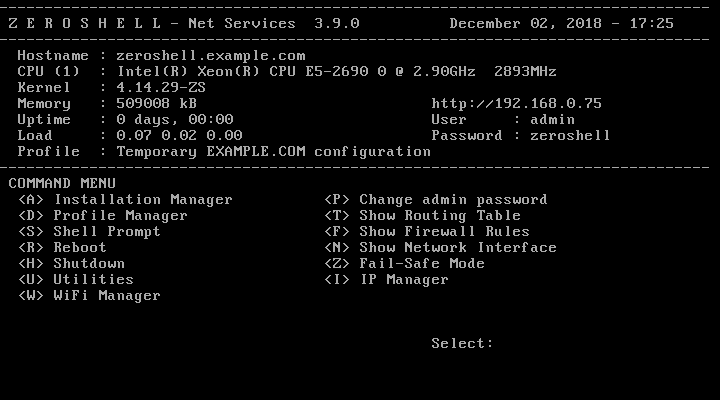Open the IP Manager entry
720x400 pixels.
386,280
